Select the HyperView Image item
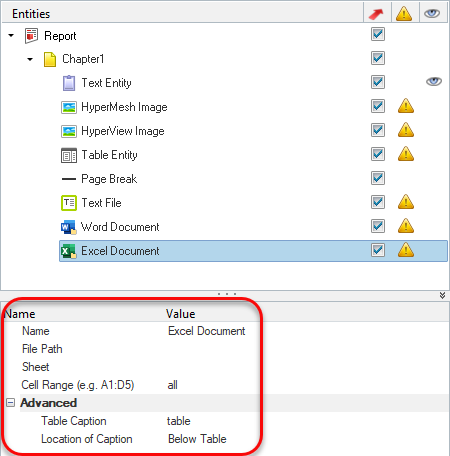 (x=123, y=131)
